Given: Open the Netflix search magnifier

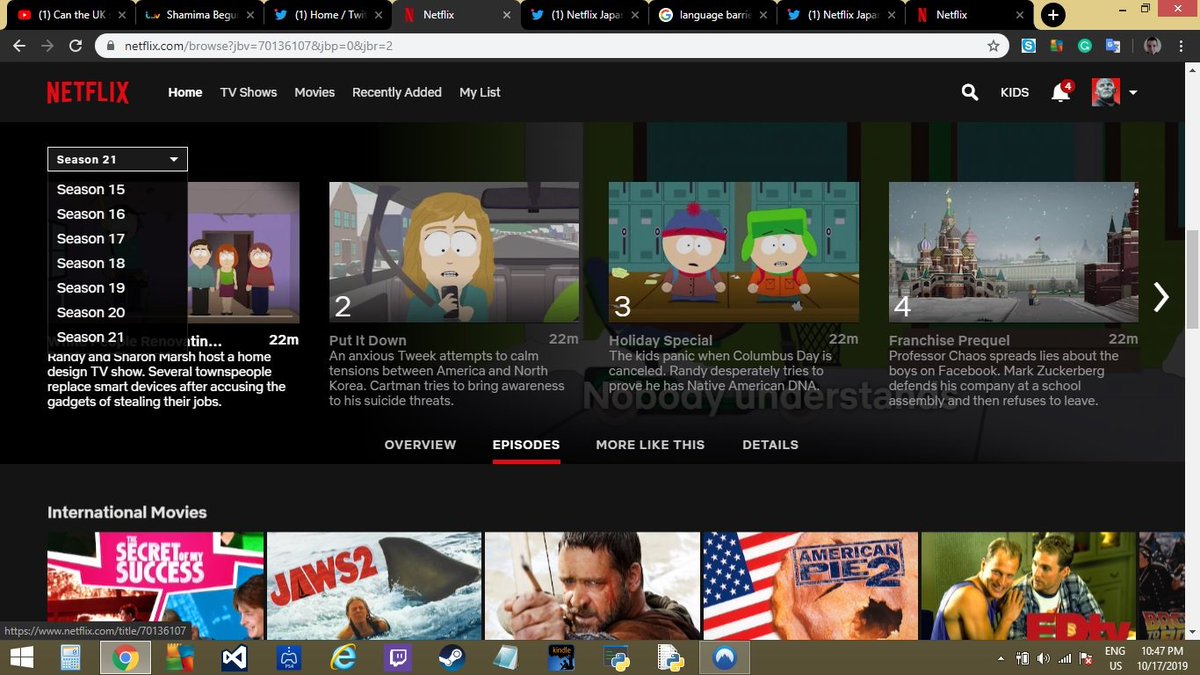Looking at the screenshot, I should (x=969, y=92).
